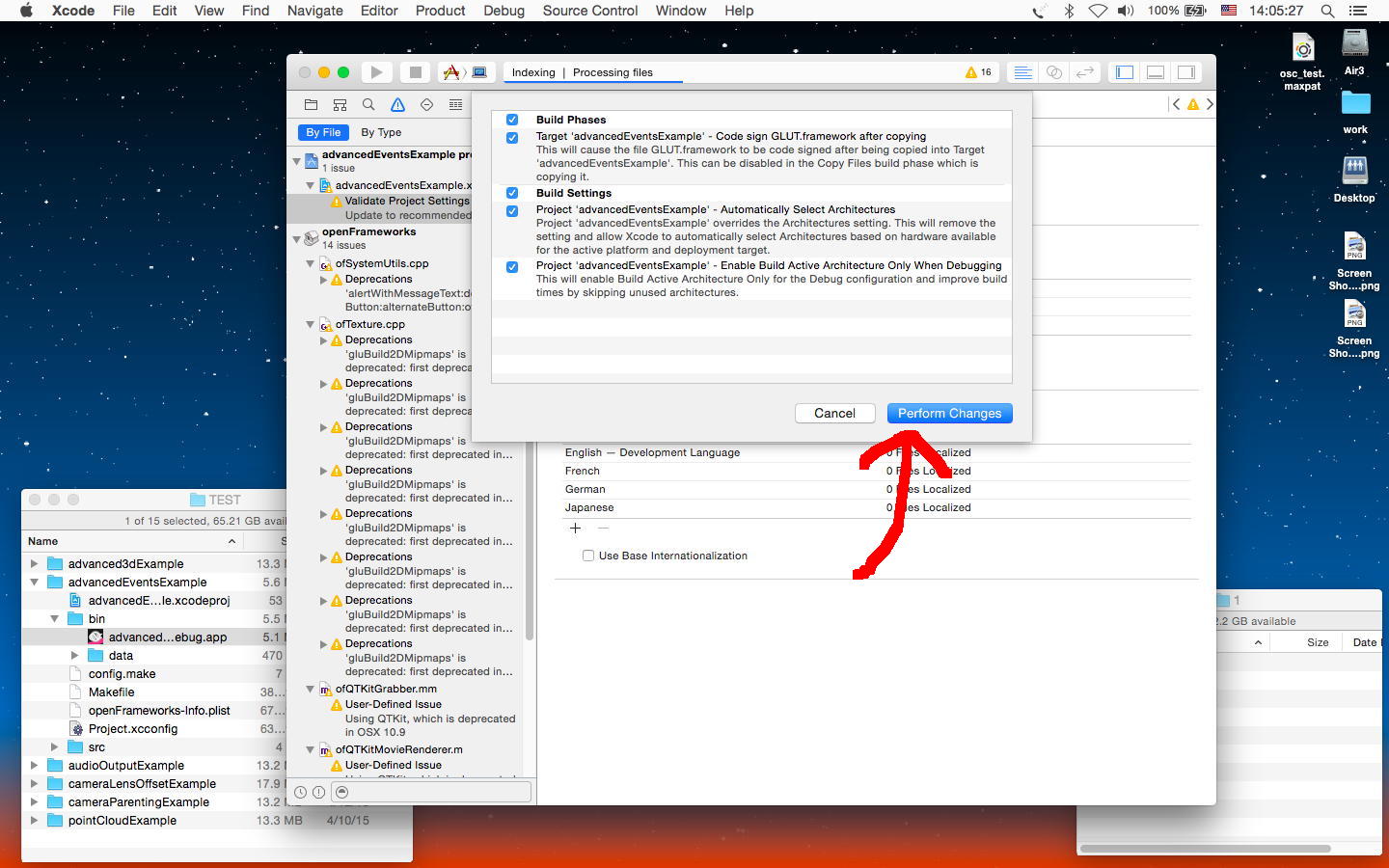Image resolution: width=1389 pixels, height=868 pixels.
Task: Collapse the advancedEventsExample project issues
Action: pyautogui.click(x=297, y=161)
